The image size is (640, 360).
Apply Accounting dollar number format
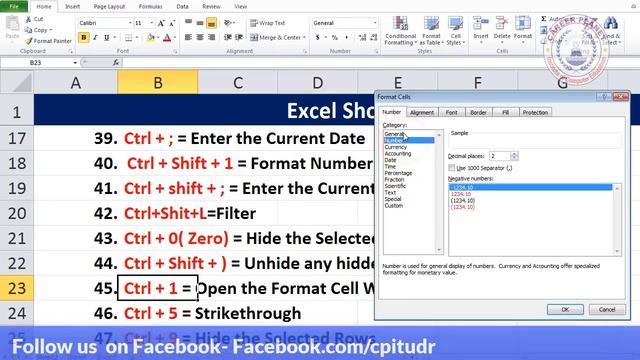pos(318,38)
